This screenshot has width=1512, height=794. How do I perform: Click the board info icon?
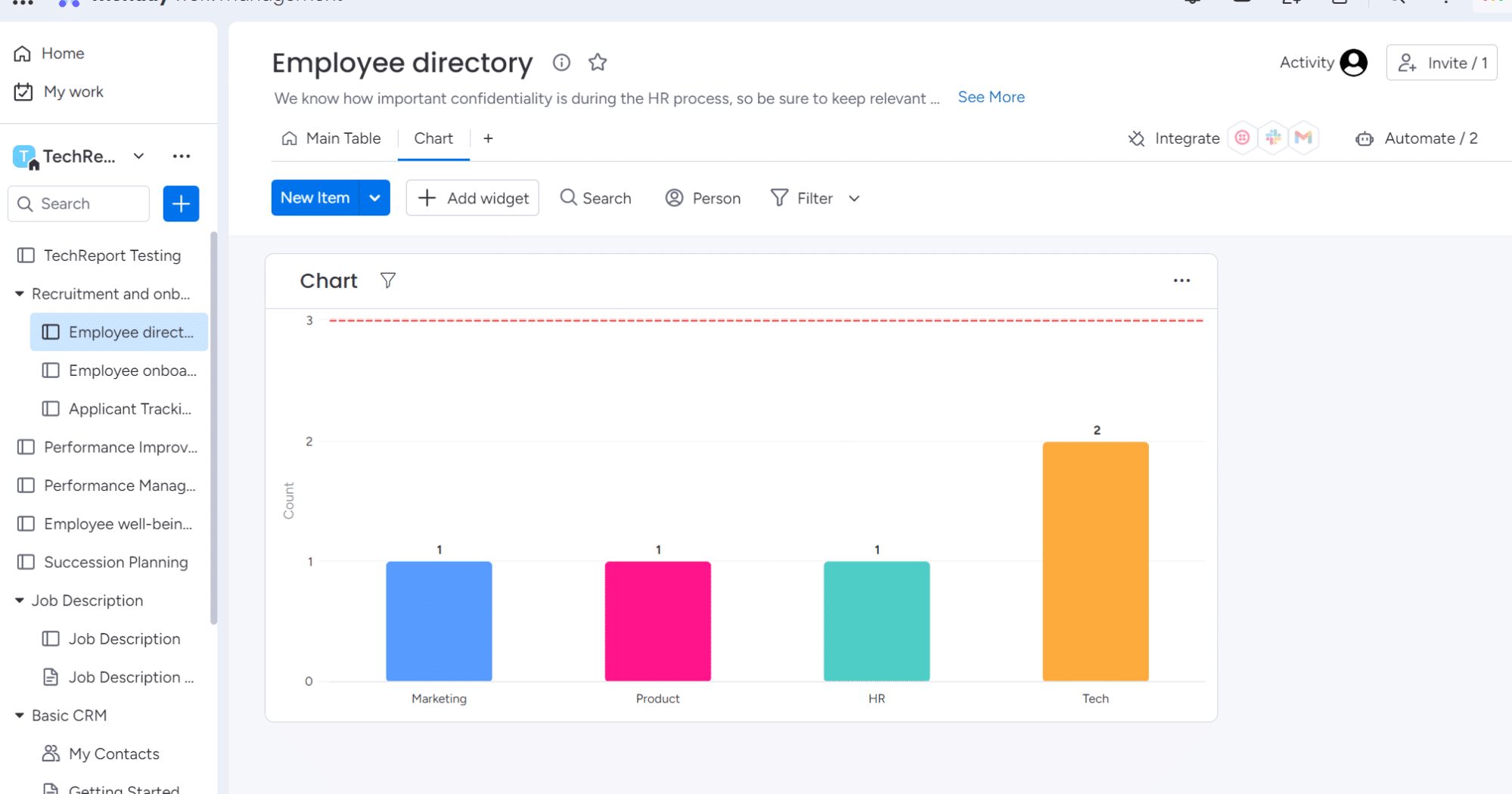pyautogui.click(x=561, y=63)
